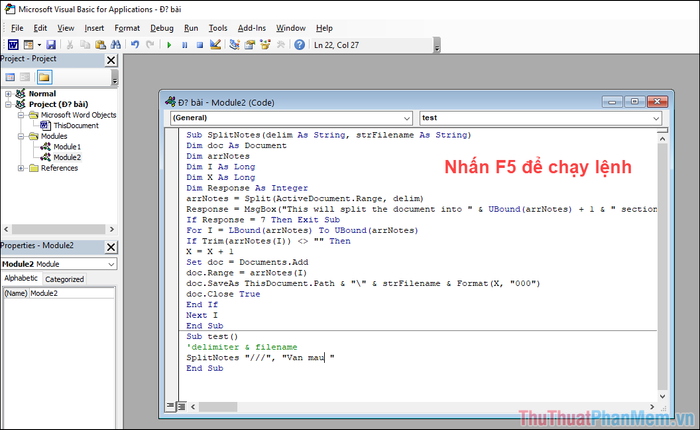
Task: Open the Insert menu
Action: [x=94, y=28]
